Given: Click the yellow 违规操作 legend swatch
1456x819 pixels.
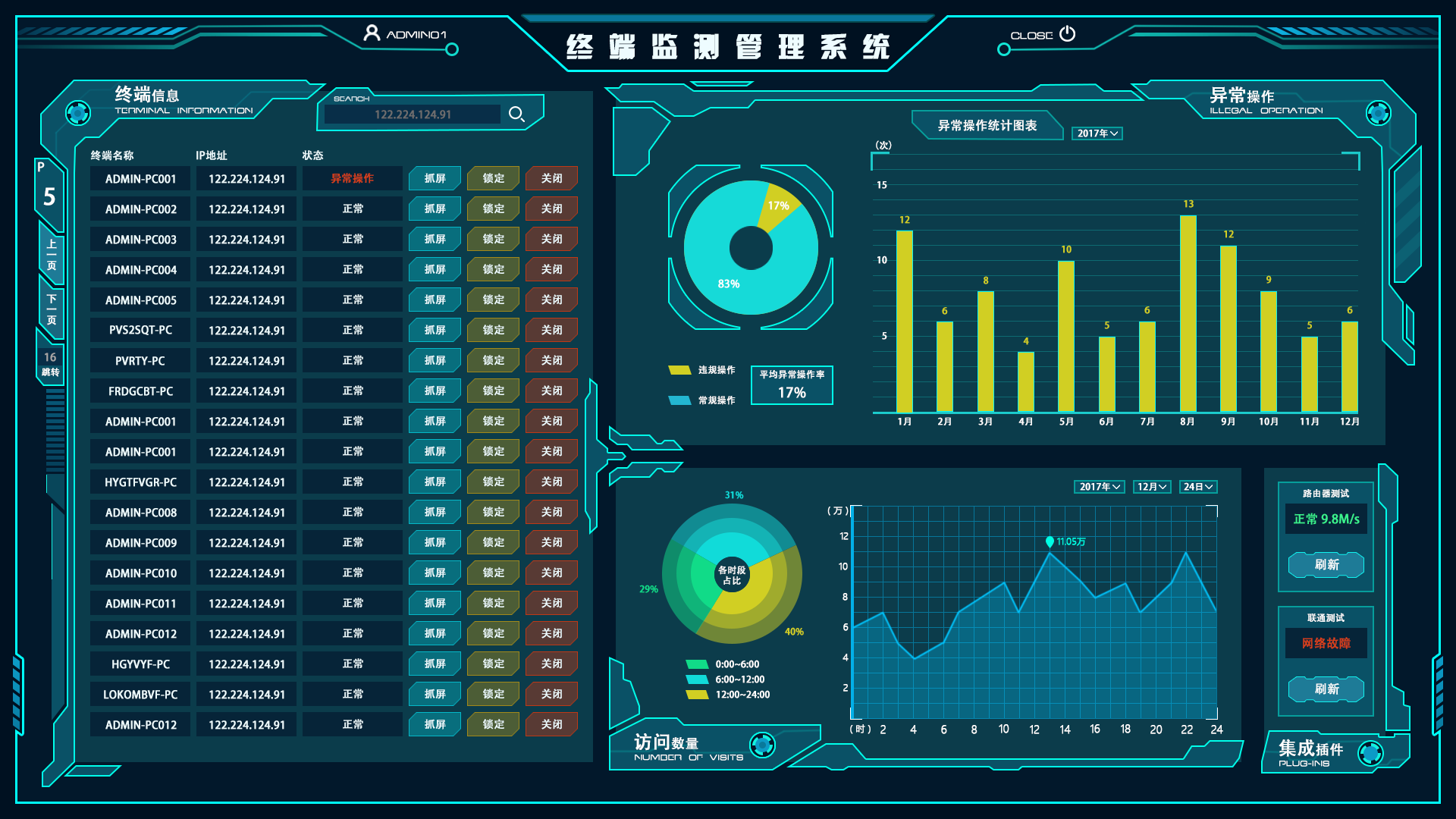Looking at the screenshot, I should point(679,370).
